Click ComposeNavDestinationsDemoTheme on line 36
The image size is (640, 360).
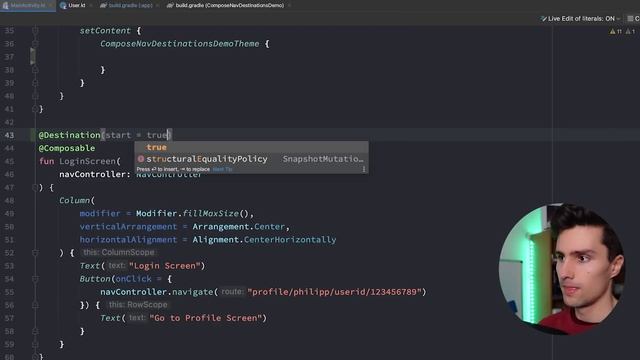click(180, 44)
